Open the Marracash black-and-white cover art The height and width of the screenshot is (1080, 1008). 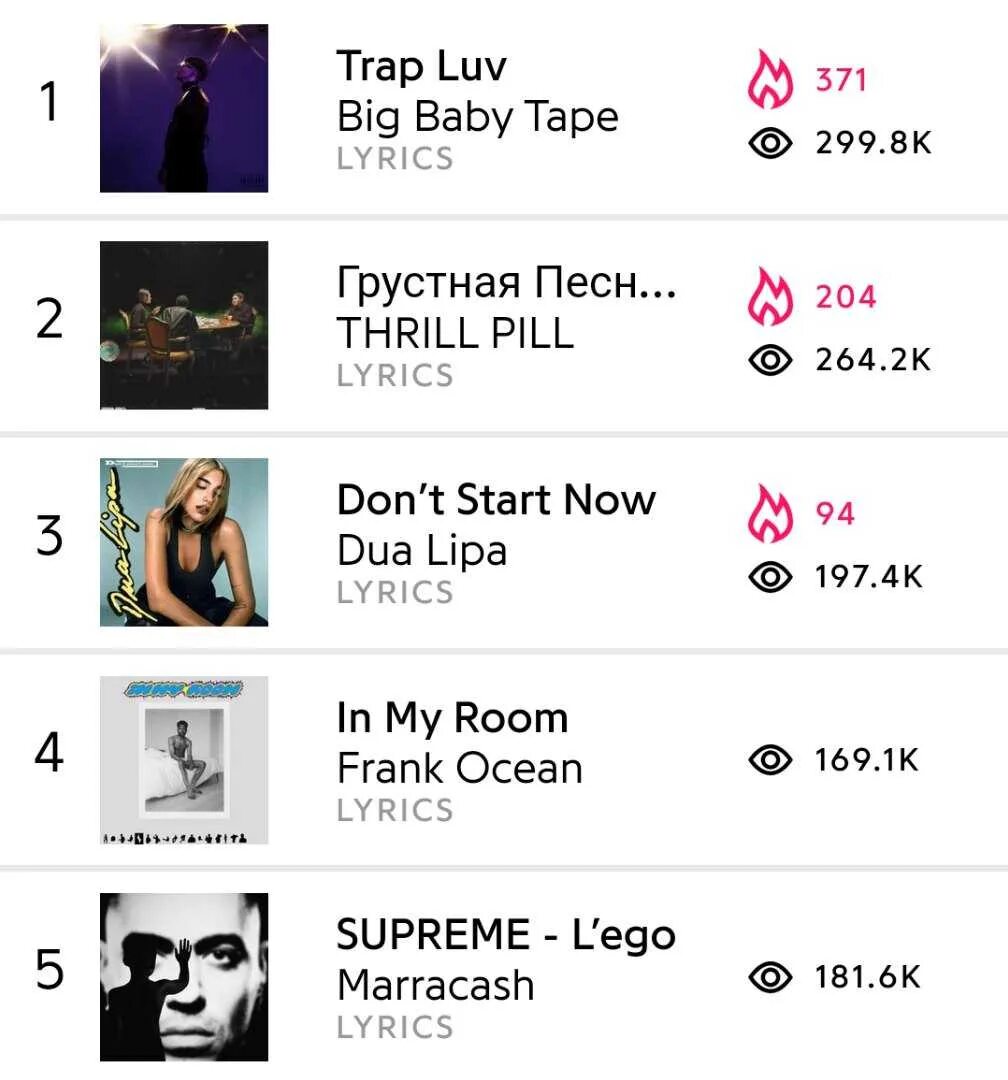184,976
